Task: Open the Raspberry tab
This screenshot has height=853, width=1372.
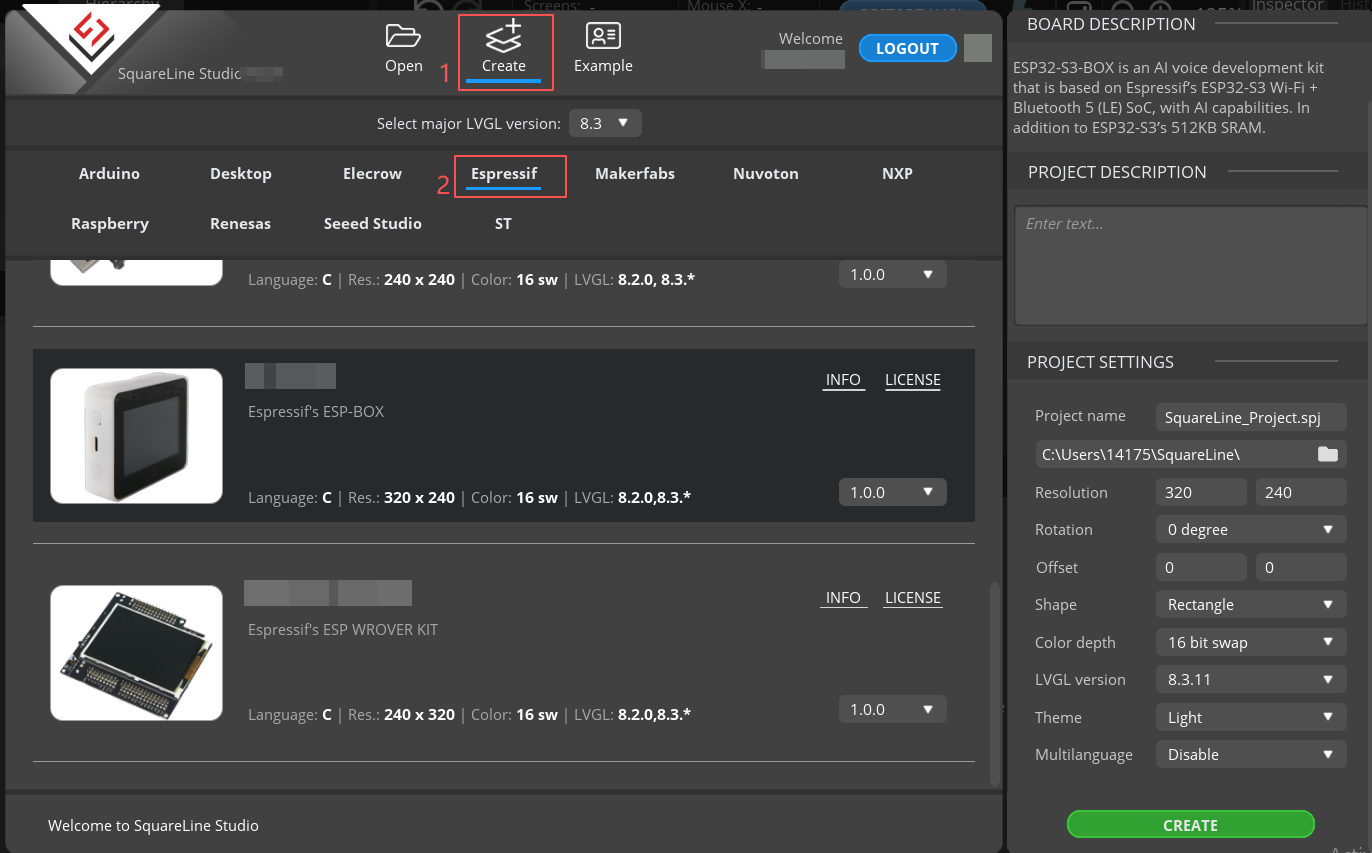Action: pos(110,224)
